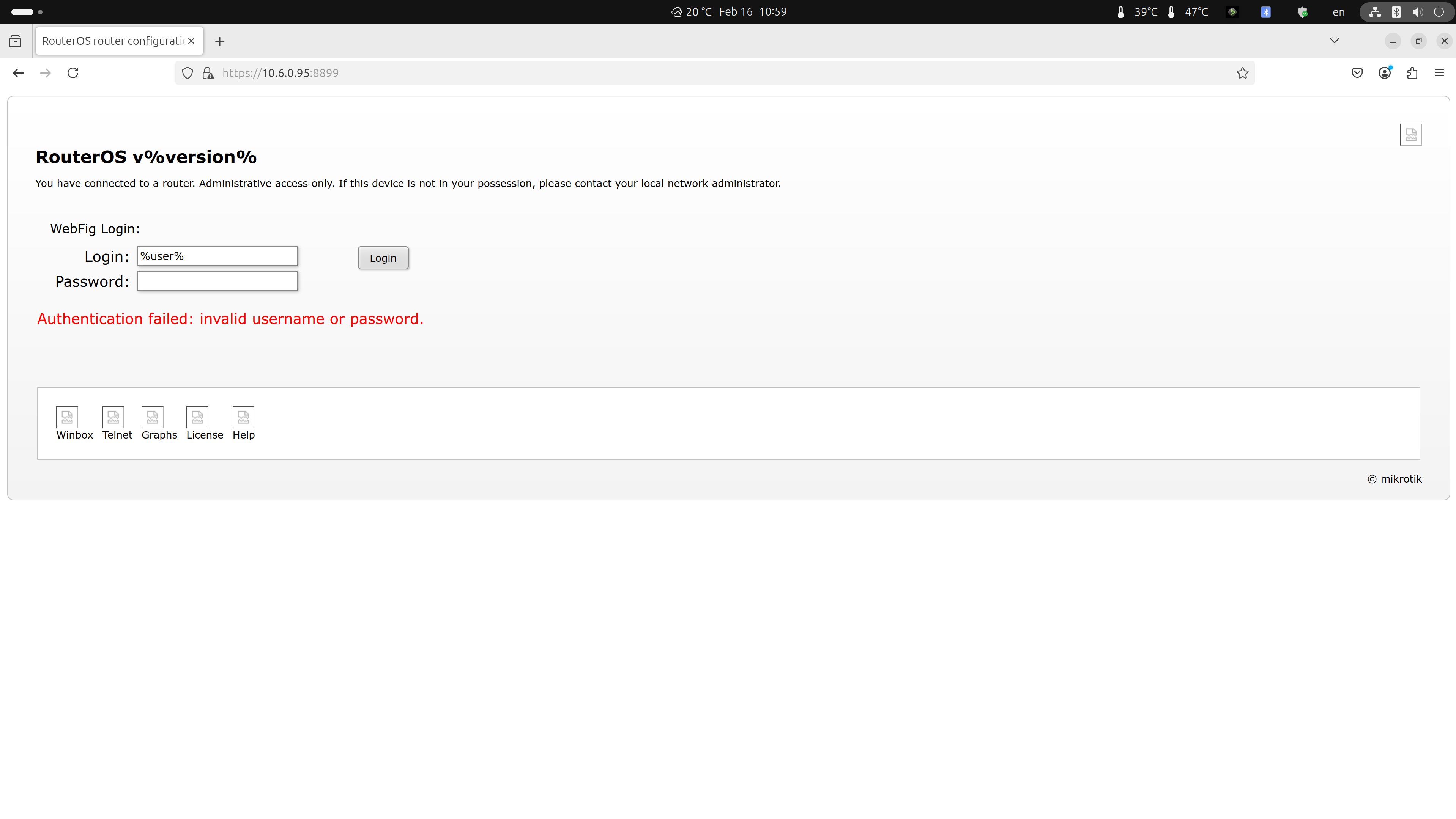Open the date and time Feb 16 10:59
Viewport: 1456px width, 819px height.
pos(753,12)
